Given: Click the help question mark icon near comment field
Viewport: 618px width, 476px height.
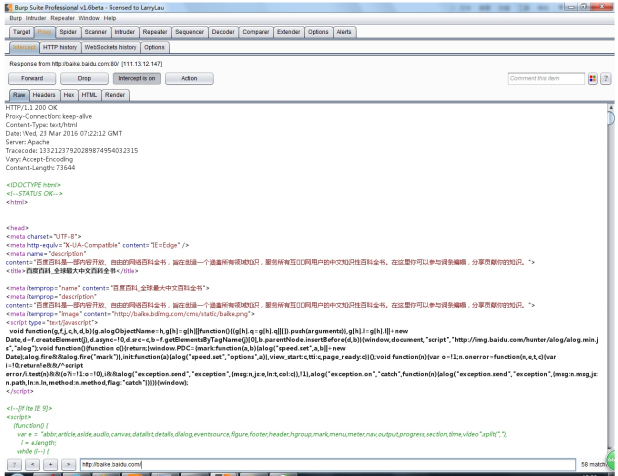Looking at the screenshot, I should click(x=605, y=79).
